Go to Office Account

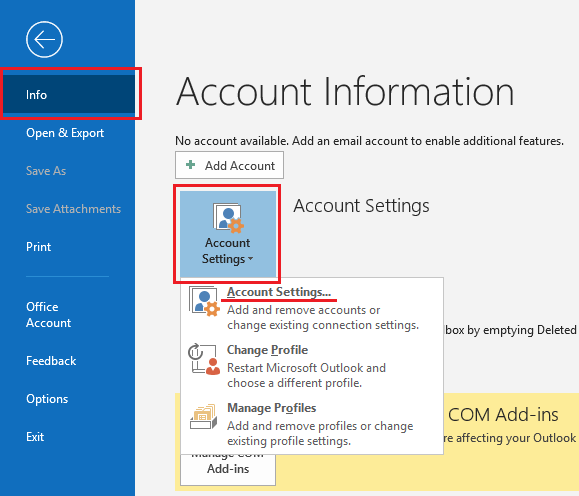pos(48,315)
